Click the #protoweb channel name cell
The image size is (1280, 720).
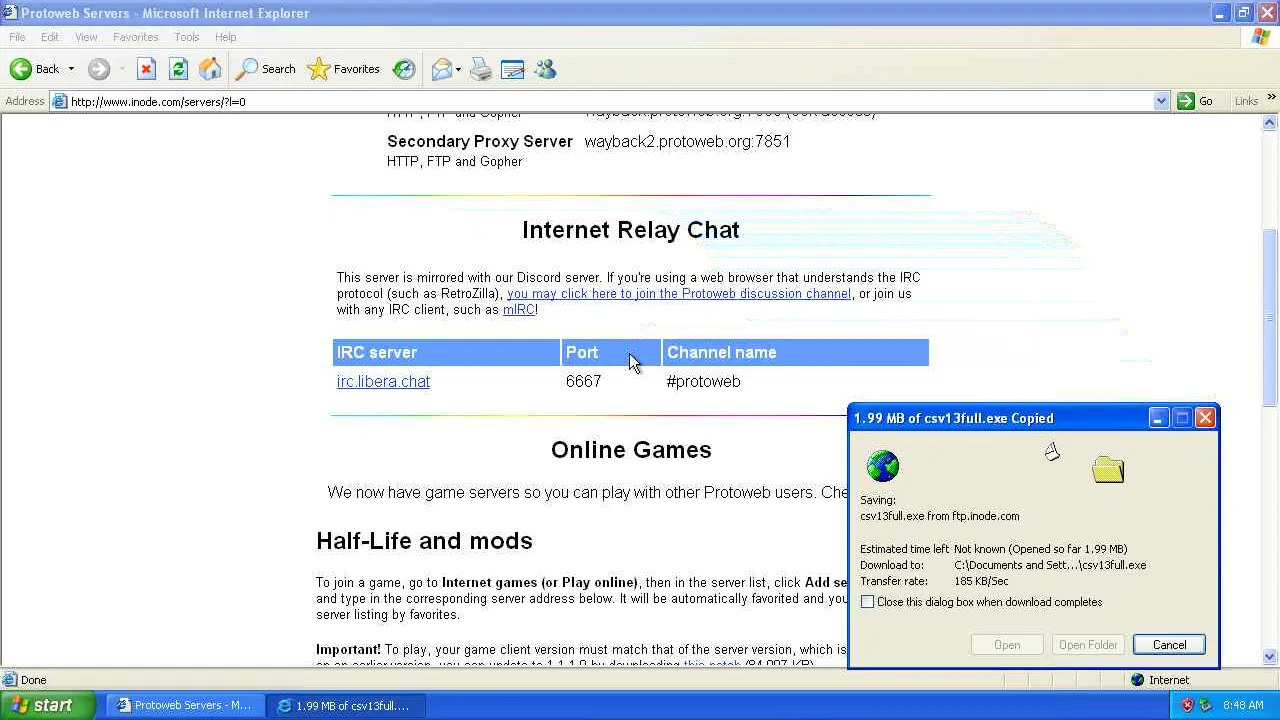click(703, 381)
